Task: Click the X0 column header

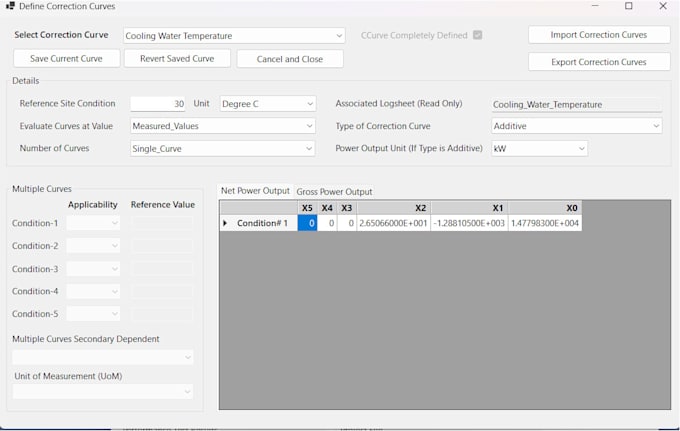Action: point(545,208)
